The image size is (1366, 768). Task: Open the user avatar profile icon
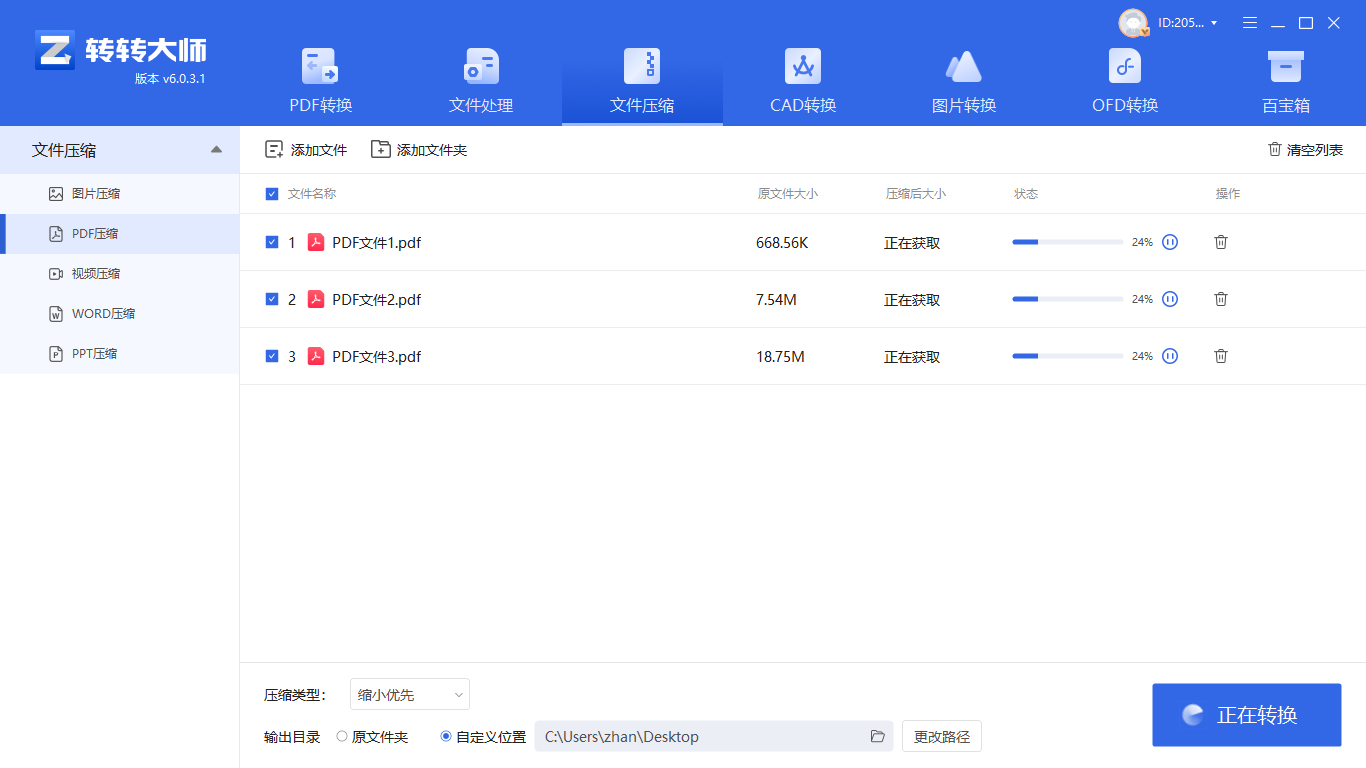1133,23
